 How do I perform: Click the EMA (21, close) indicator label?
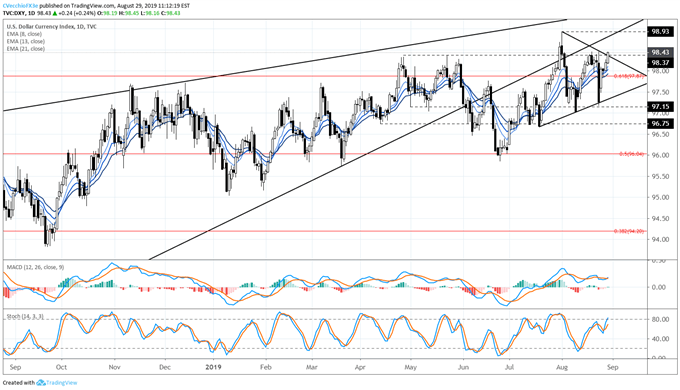pyautogui.click(x=25, y=49)
